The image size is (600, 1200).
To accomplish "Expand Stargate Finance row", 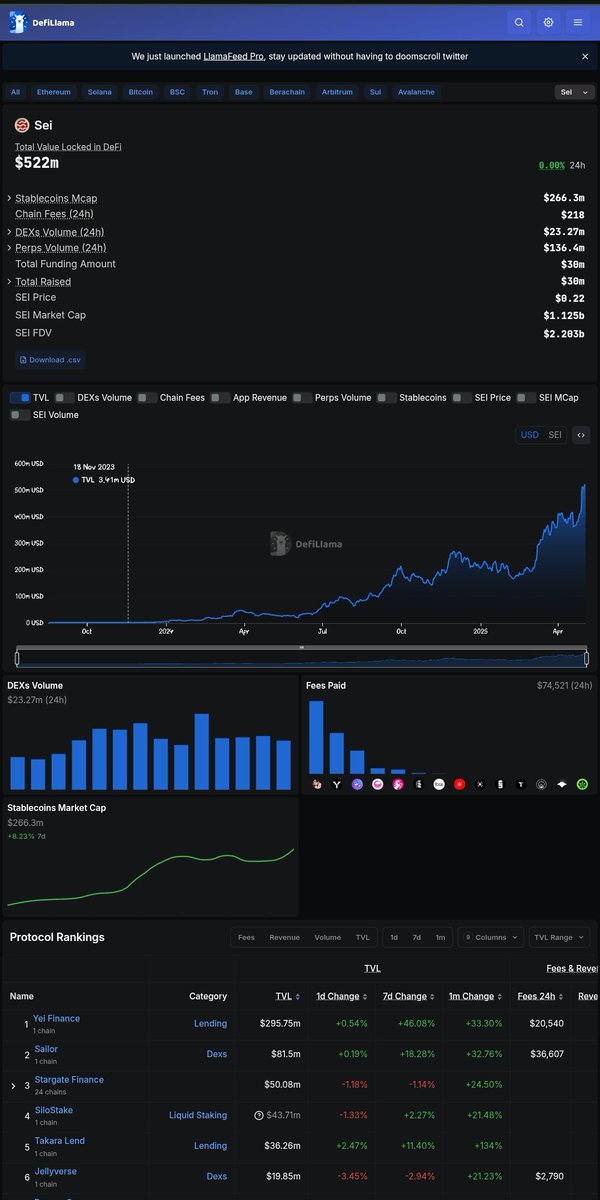I will coord(13,1085).
